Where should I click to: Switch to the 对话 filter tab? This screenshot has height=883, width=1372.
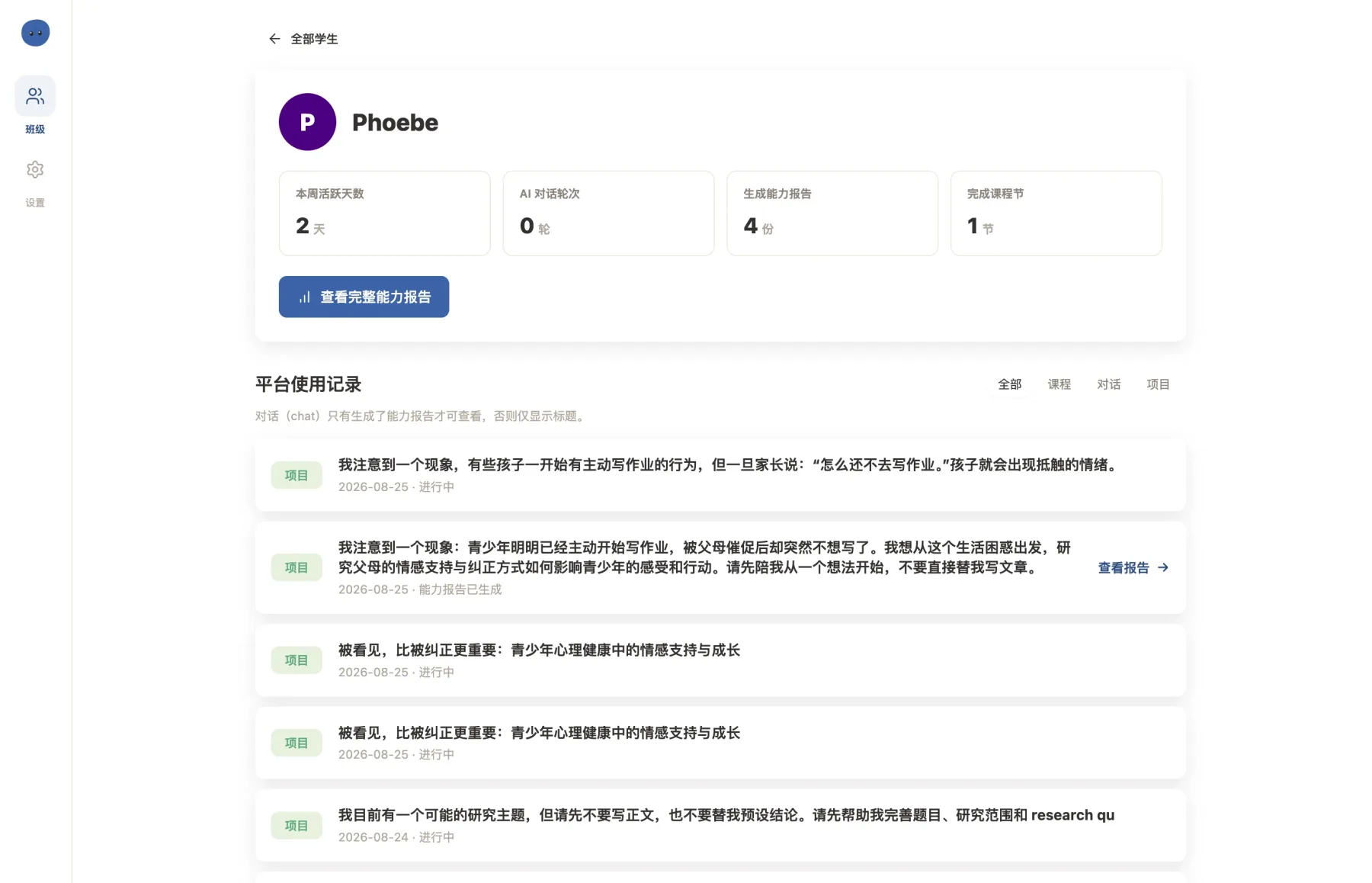[1108, 384]
